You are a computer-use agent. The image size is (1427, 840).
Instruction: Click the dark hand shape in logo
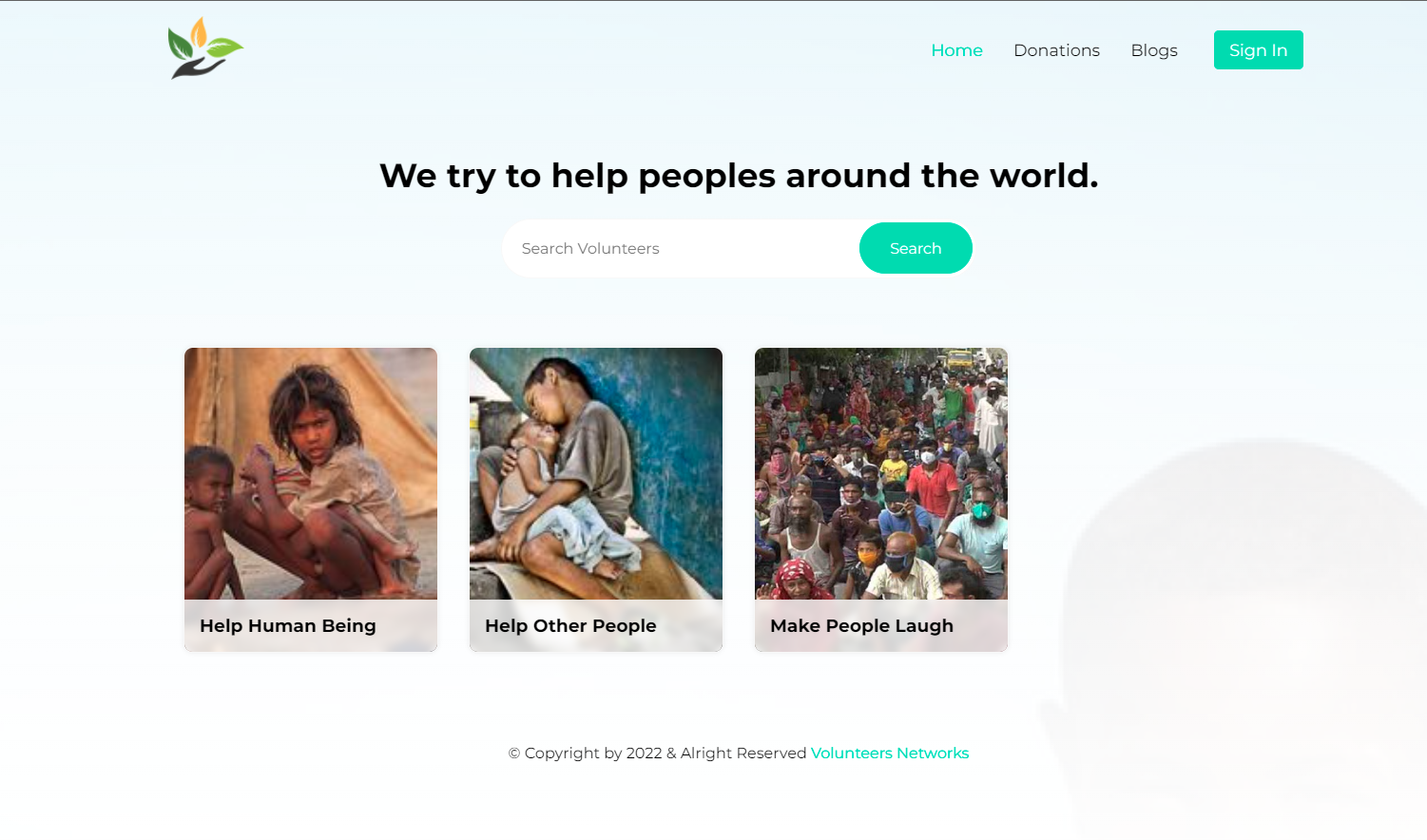(x=197, y=67)
